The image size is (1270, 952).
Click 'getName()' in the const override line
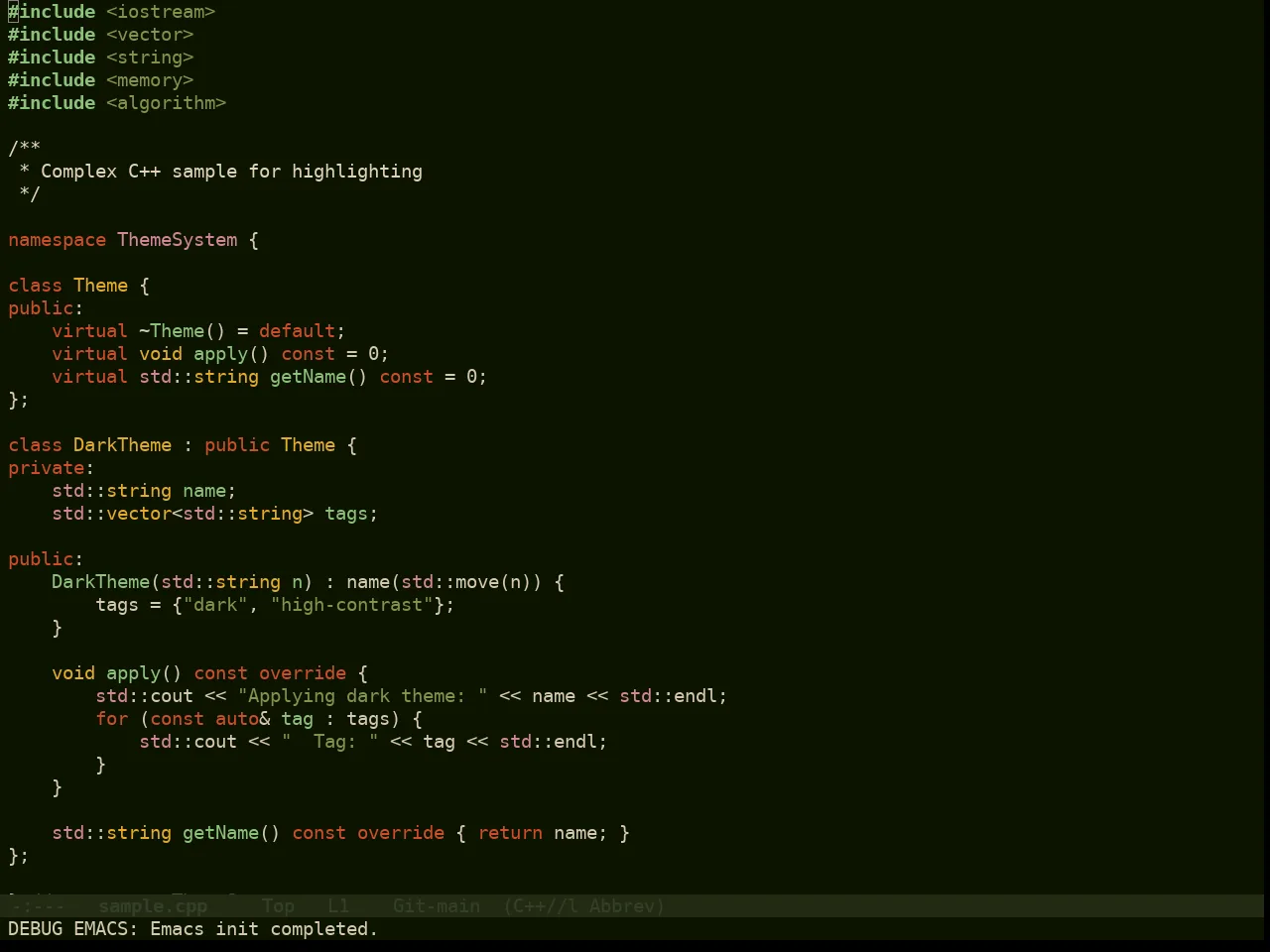coord(231,833)
